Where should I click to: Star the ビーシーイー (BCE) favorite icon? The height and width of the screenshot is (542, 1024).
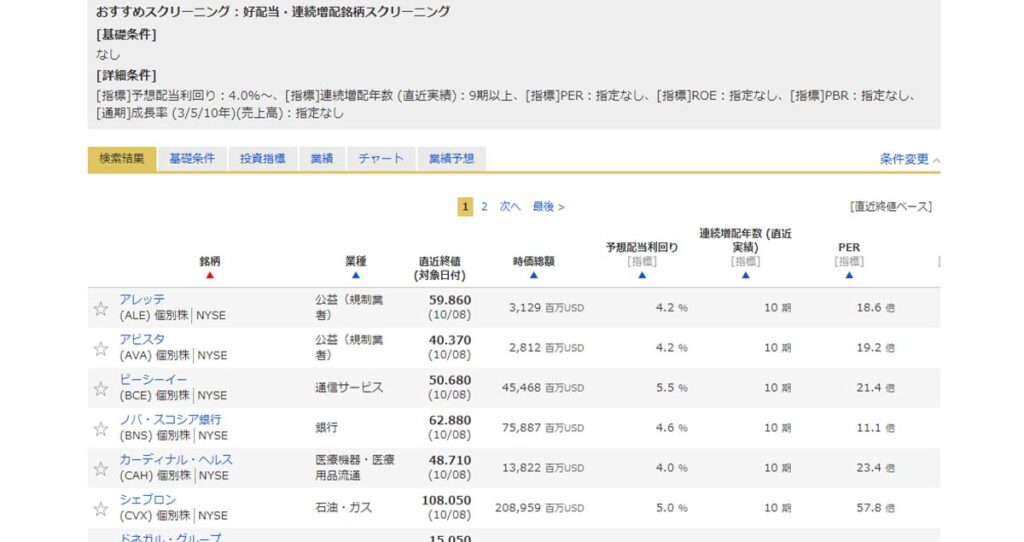101,389
